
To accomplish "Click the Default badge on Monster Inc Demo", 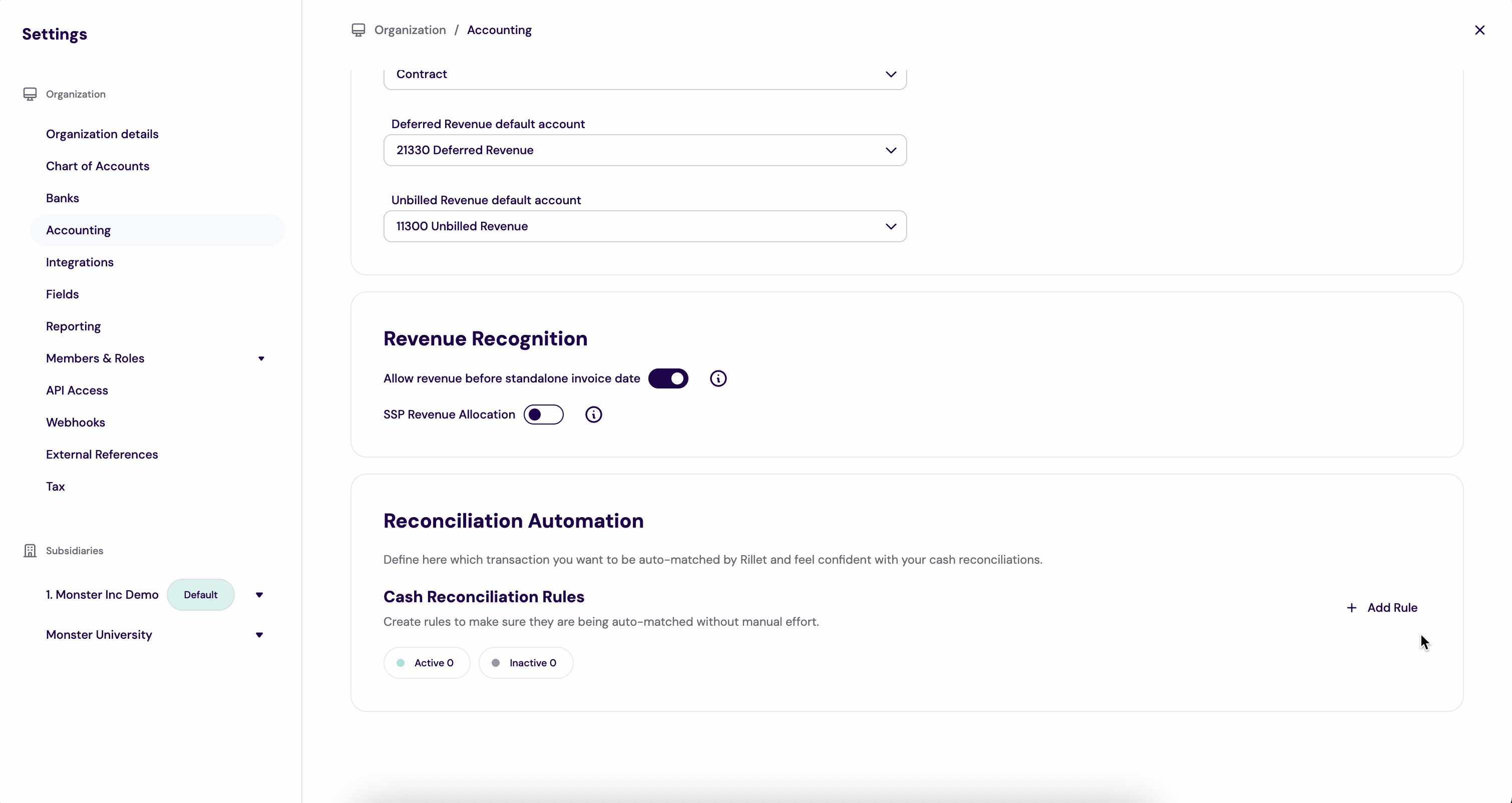I will click(x=200, y=595).
